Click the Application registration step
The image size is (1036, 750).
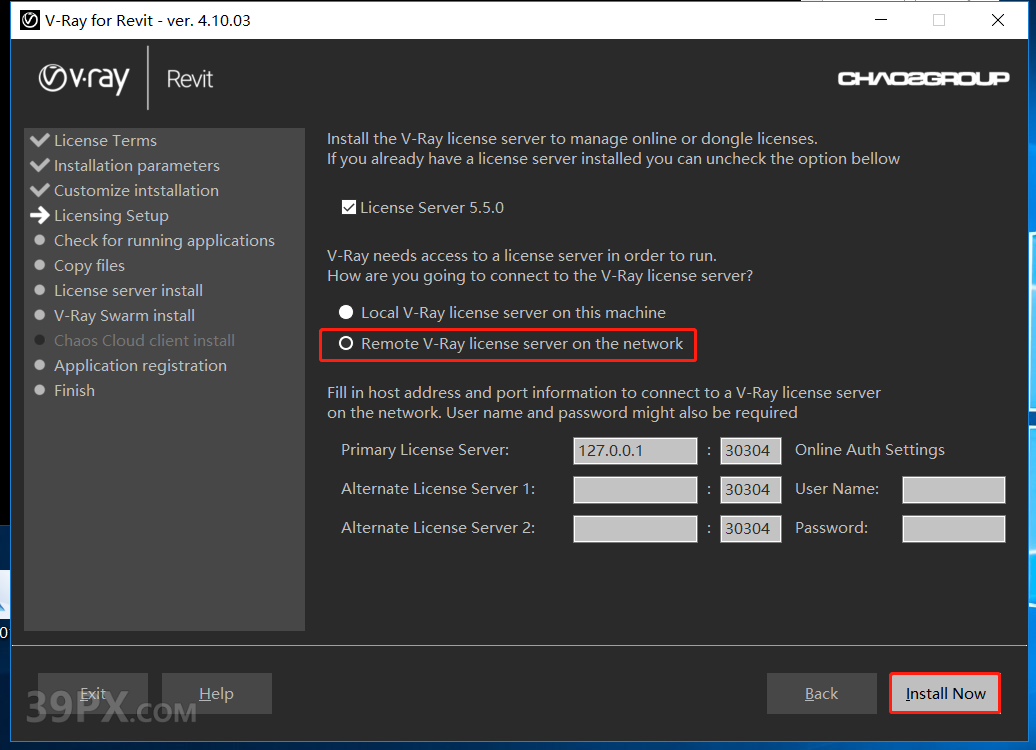pos(140,366)
